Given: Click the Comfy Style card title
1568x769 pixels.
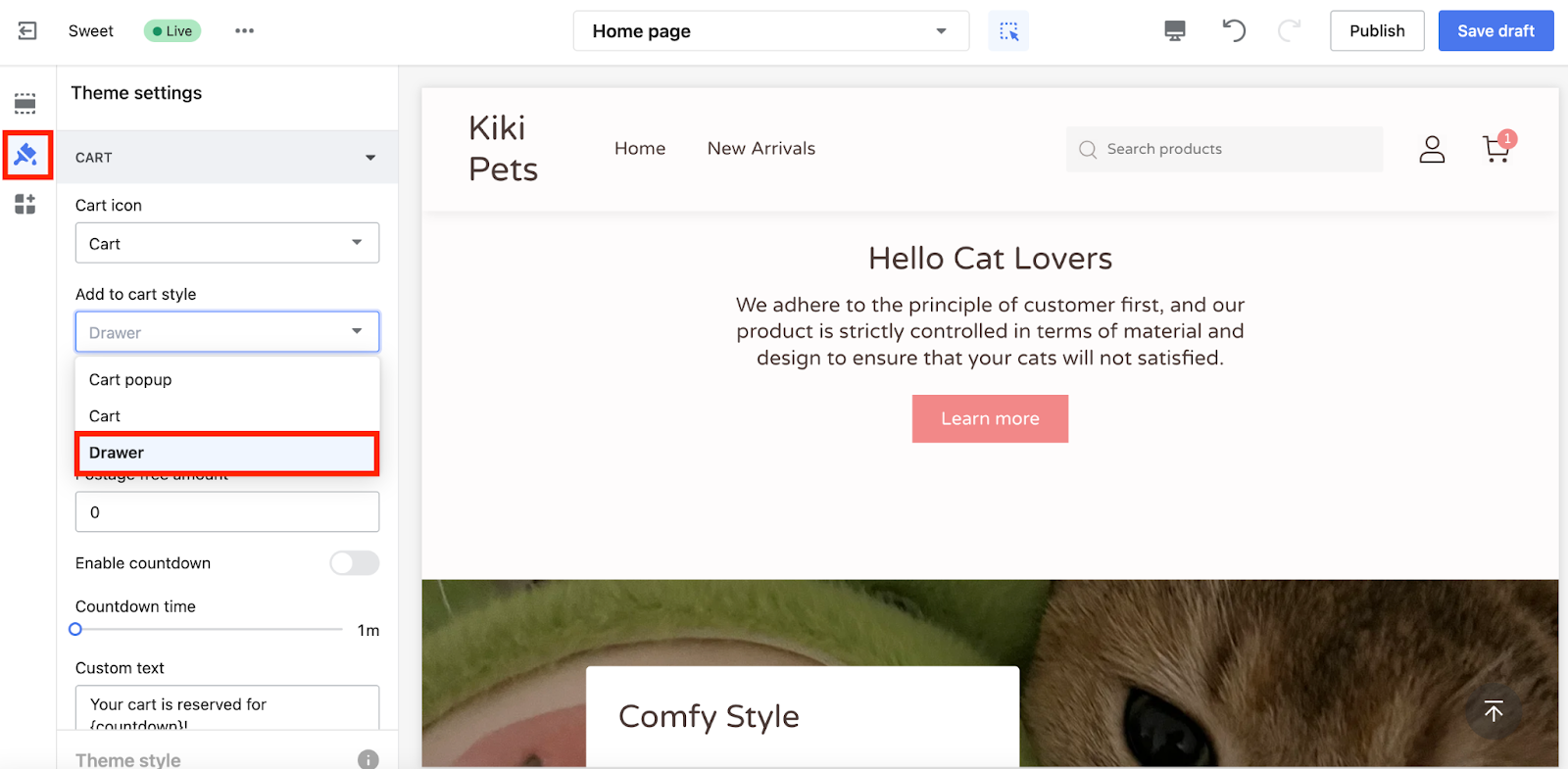Looking at the screenshot, I should (709, 717).
